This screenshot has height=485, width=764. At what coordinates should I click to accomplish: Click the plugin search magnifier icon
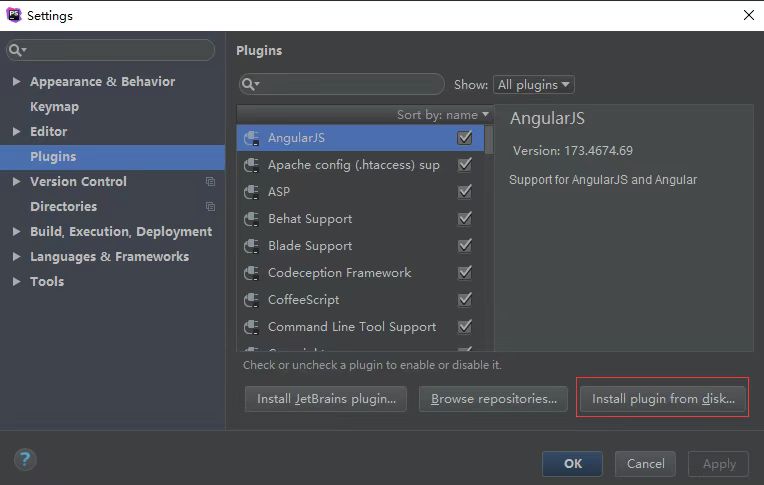tap(251, 85)
